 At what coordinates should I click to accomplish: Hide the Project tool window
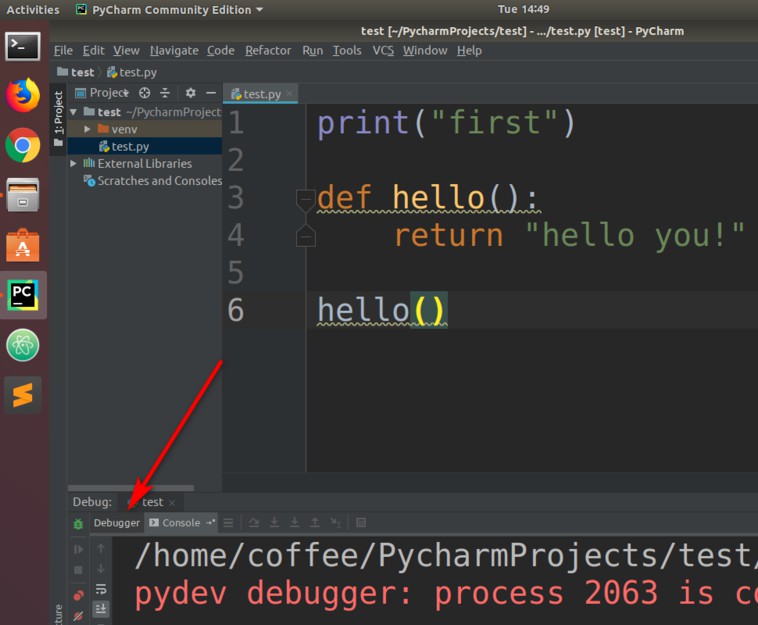[211, 93]
